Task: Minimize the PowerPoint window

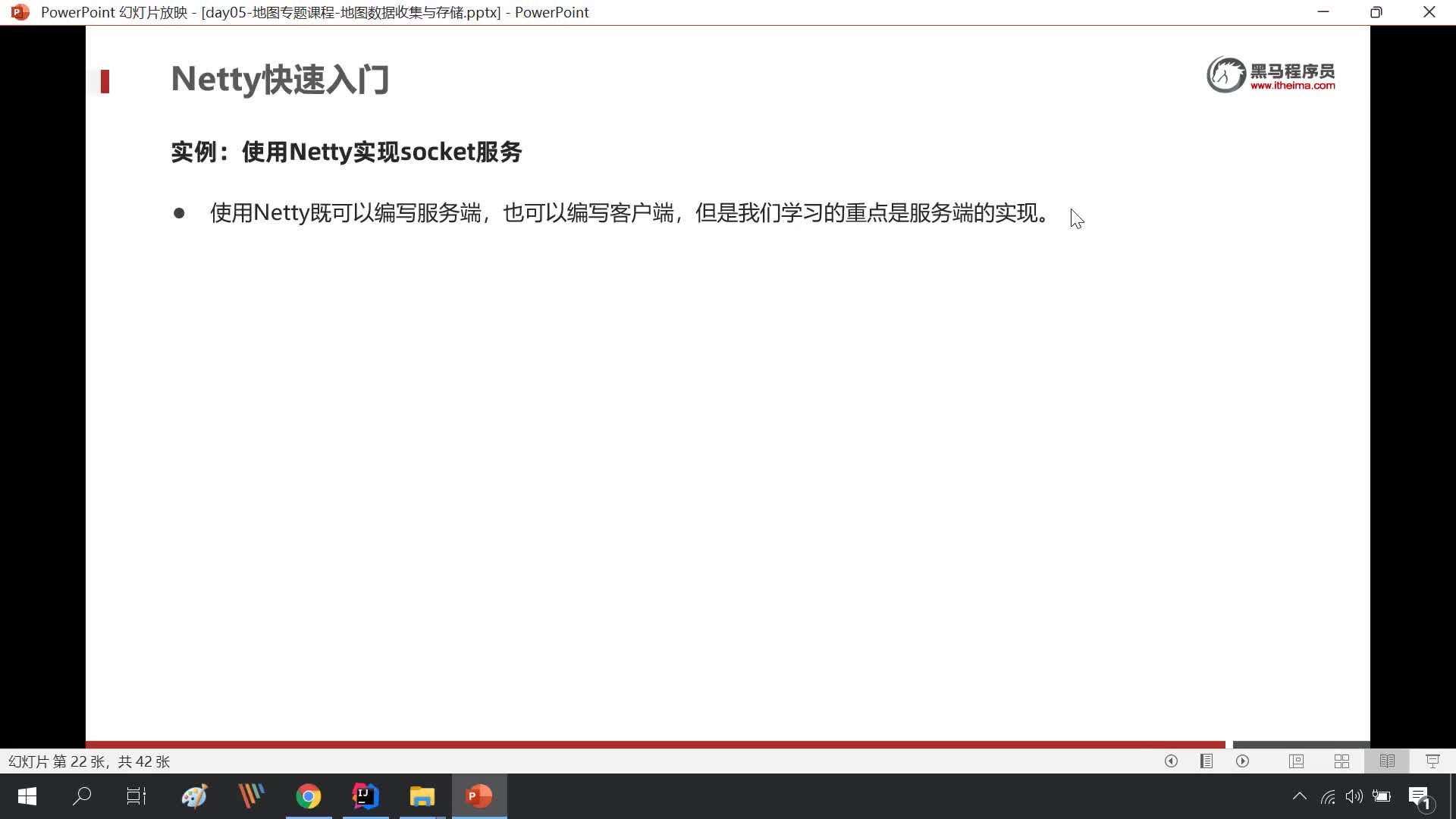Action: coord(1323,12)
